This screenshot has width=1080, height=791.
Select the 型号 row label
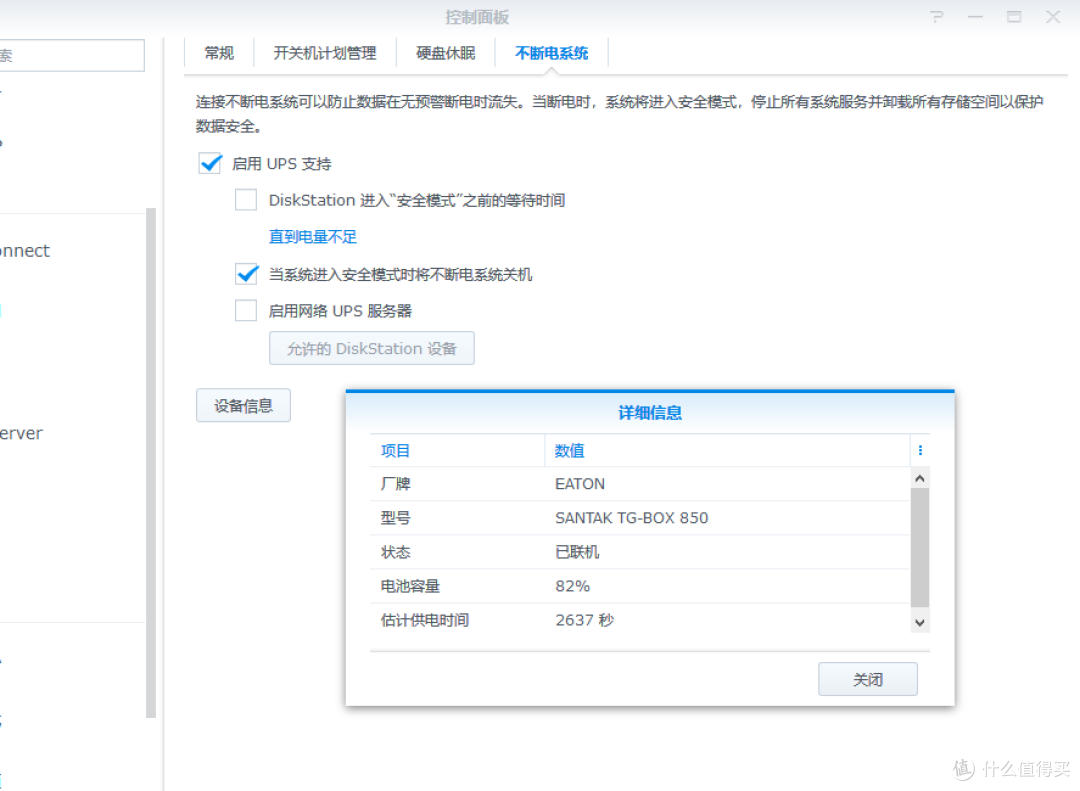coord(395,518)
